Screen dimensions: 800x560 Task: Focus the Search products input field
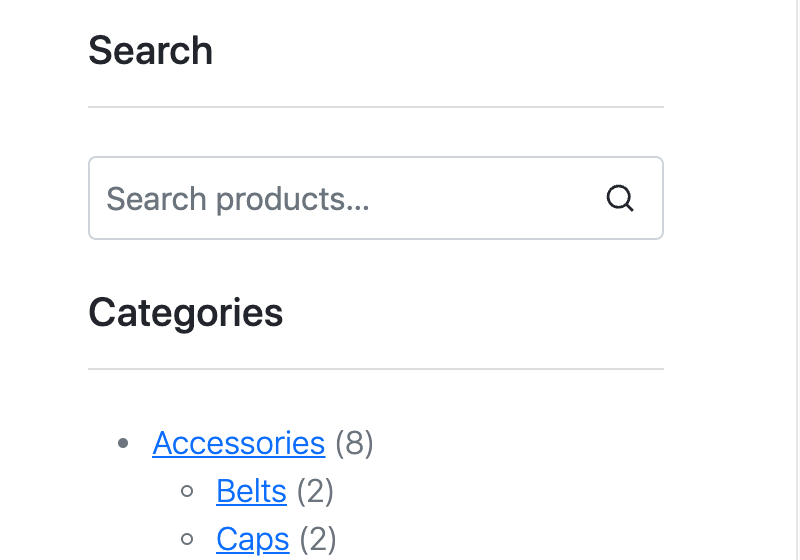click(x=376, y=198)
